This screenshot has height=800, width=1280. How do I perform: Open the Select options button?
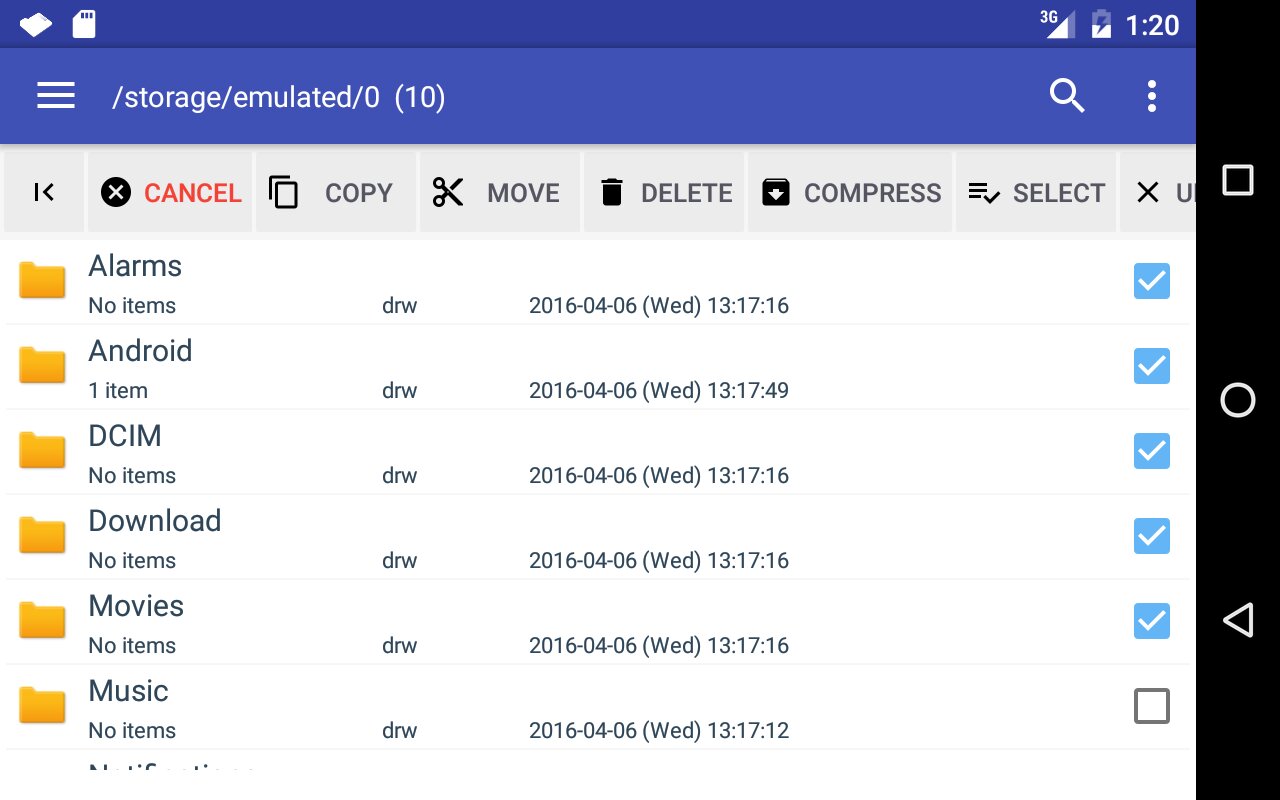1036,192
